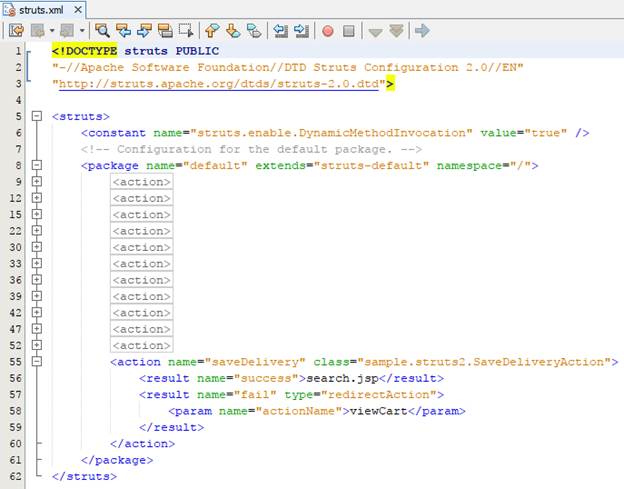Click the "redirectAction" type value

(379, 394)
